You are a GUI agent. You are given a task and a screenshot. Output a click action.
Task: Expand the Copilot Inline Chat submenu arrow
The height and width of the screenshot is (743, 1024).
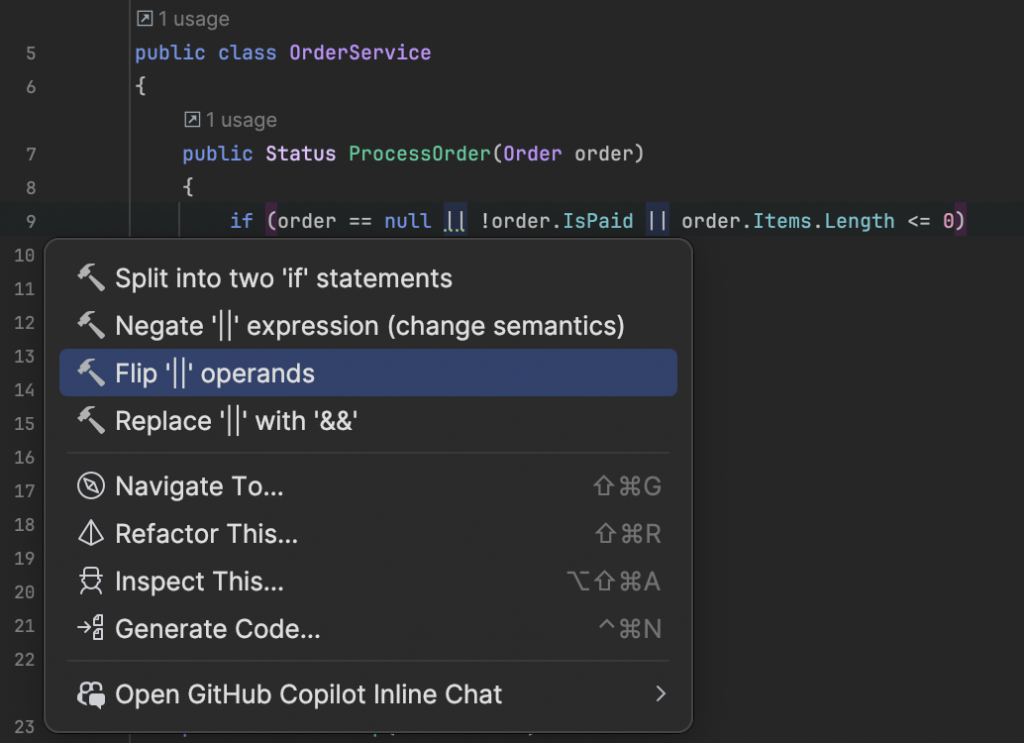pyautogui.click(x=660, y=694)
